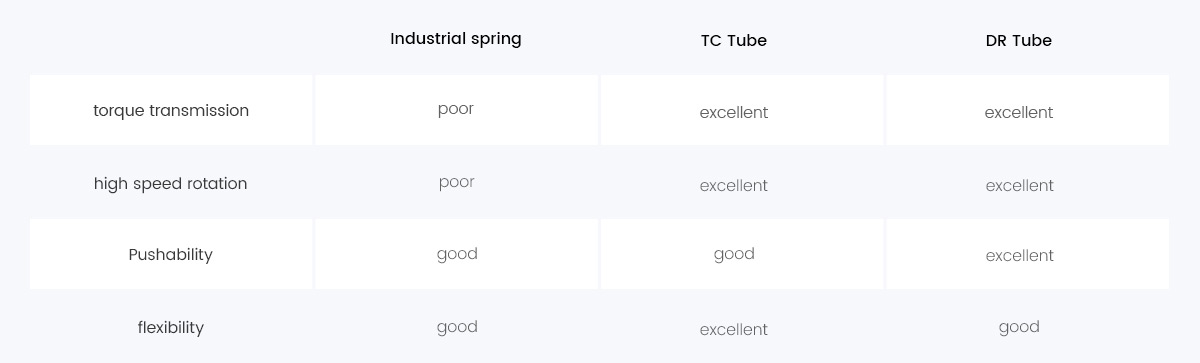Click the flexibility row label
Image resolution: width=1200 pixels, height=363 pixels.
click(x=171, y=327)
